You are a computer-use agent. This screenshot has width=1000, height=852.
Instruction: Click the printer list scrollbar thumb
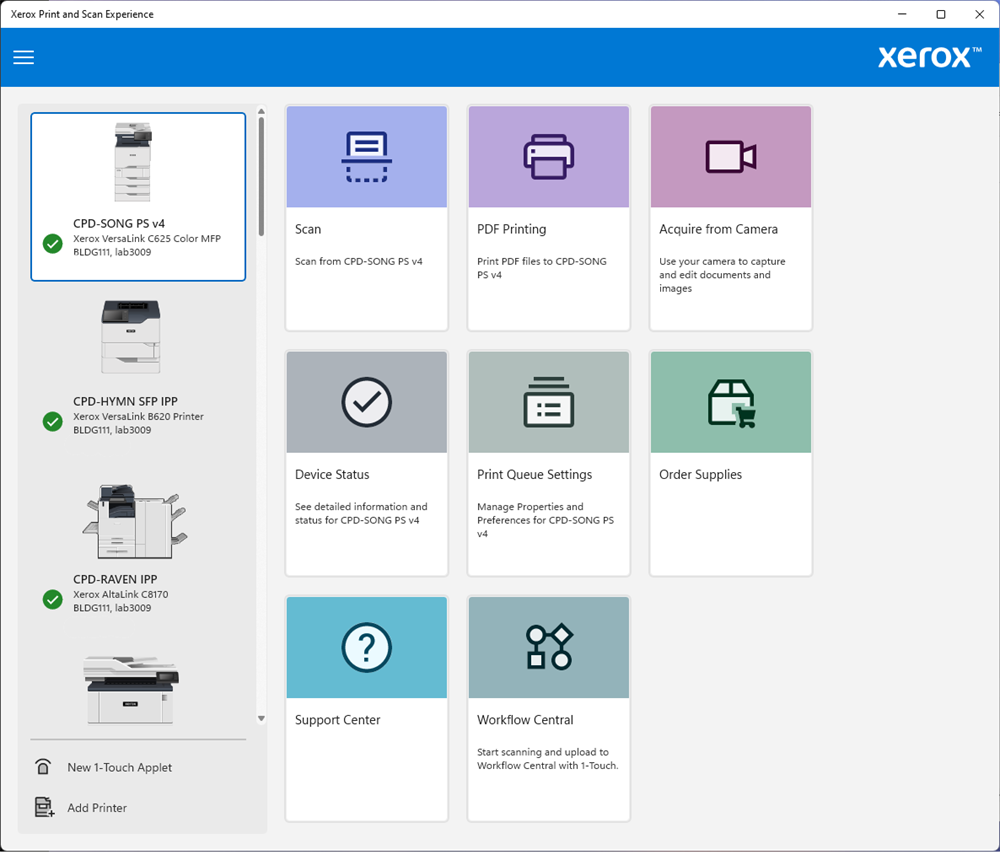261,177
